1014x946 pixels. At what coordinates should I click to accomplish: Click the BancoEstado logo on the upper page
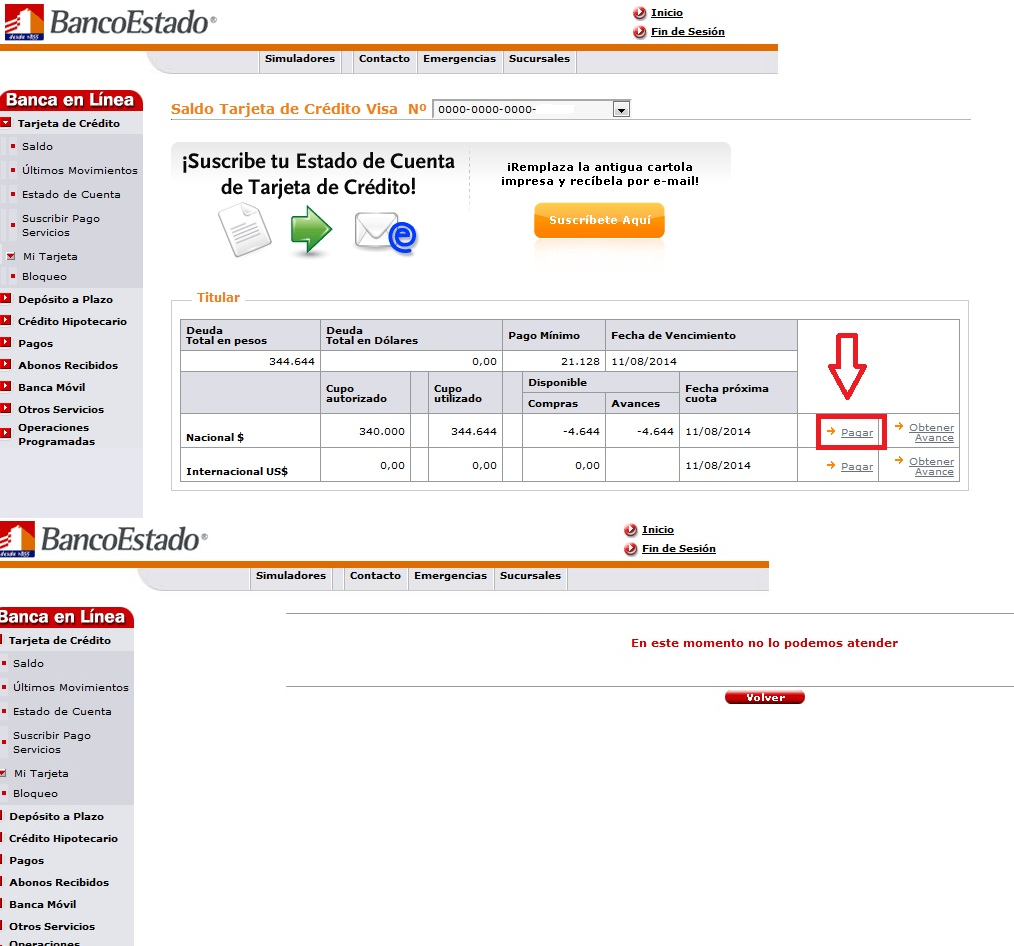click(x=110, y=22)
